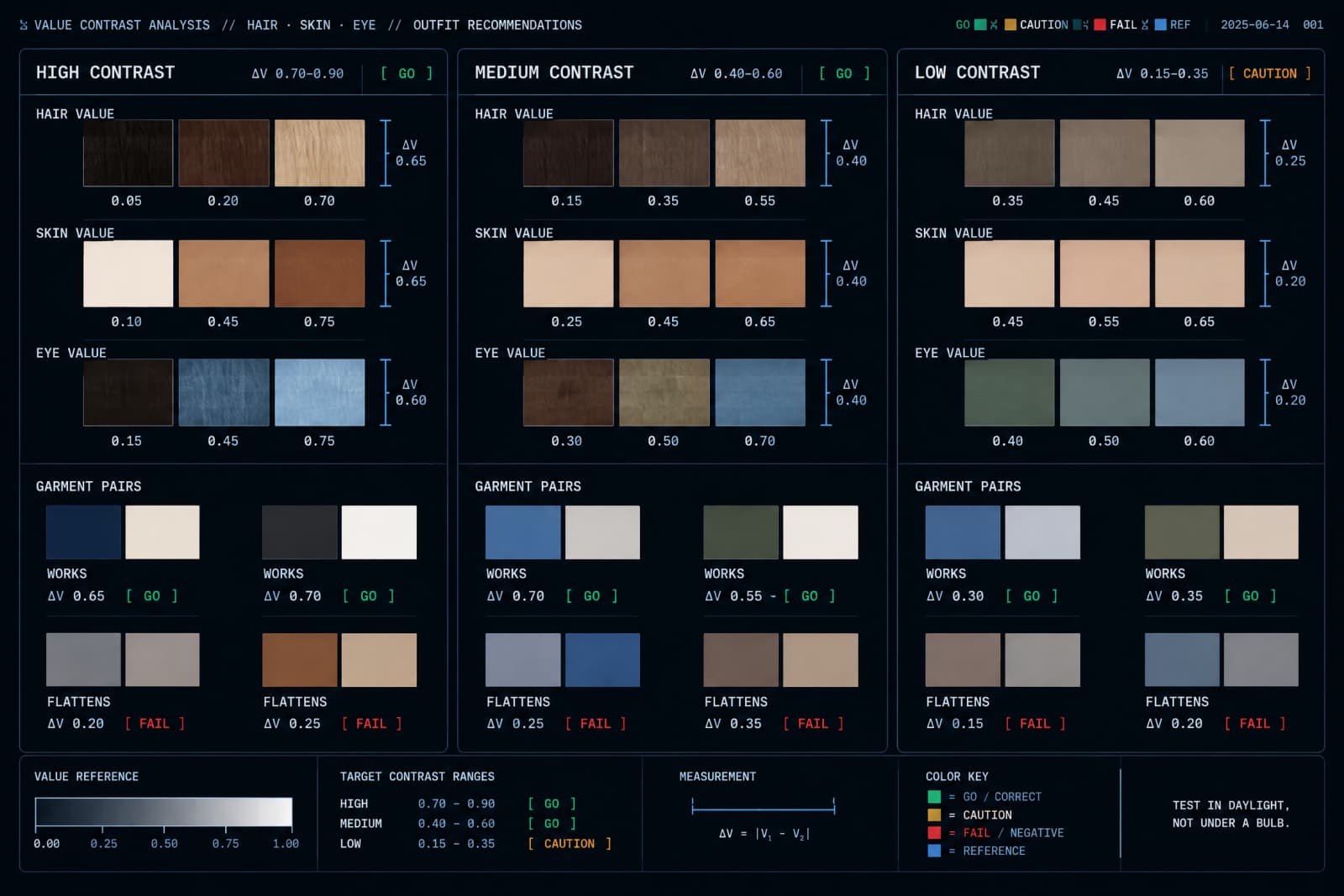The height and width of the screenshot is (896, 1344).
Task: Click the 001 sheet number in header
Action: [1313, 25]
